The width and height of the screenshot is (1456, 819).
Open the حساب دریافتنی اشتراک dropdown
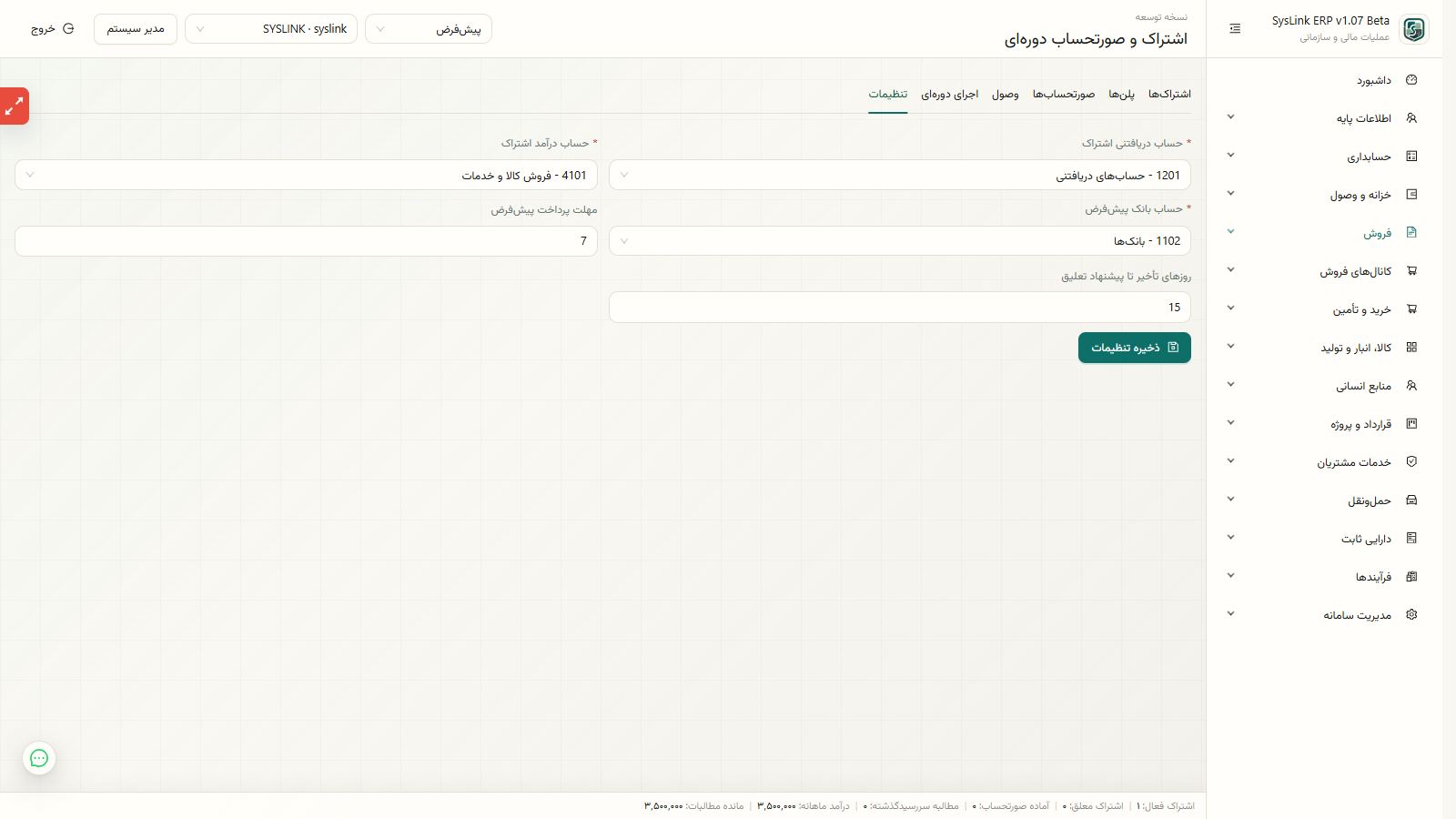point(899,175)
